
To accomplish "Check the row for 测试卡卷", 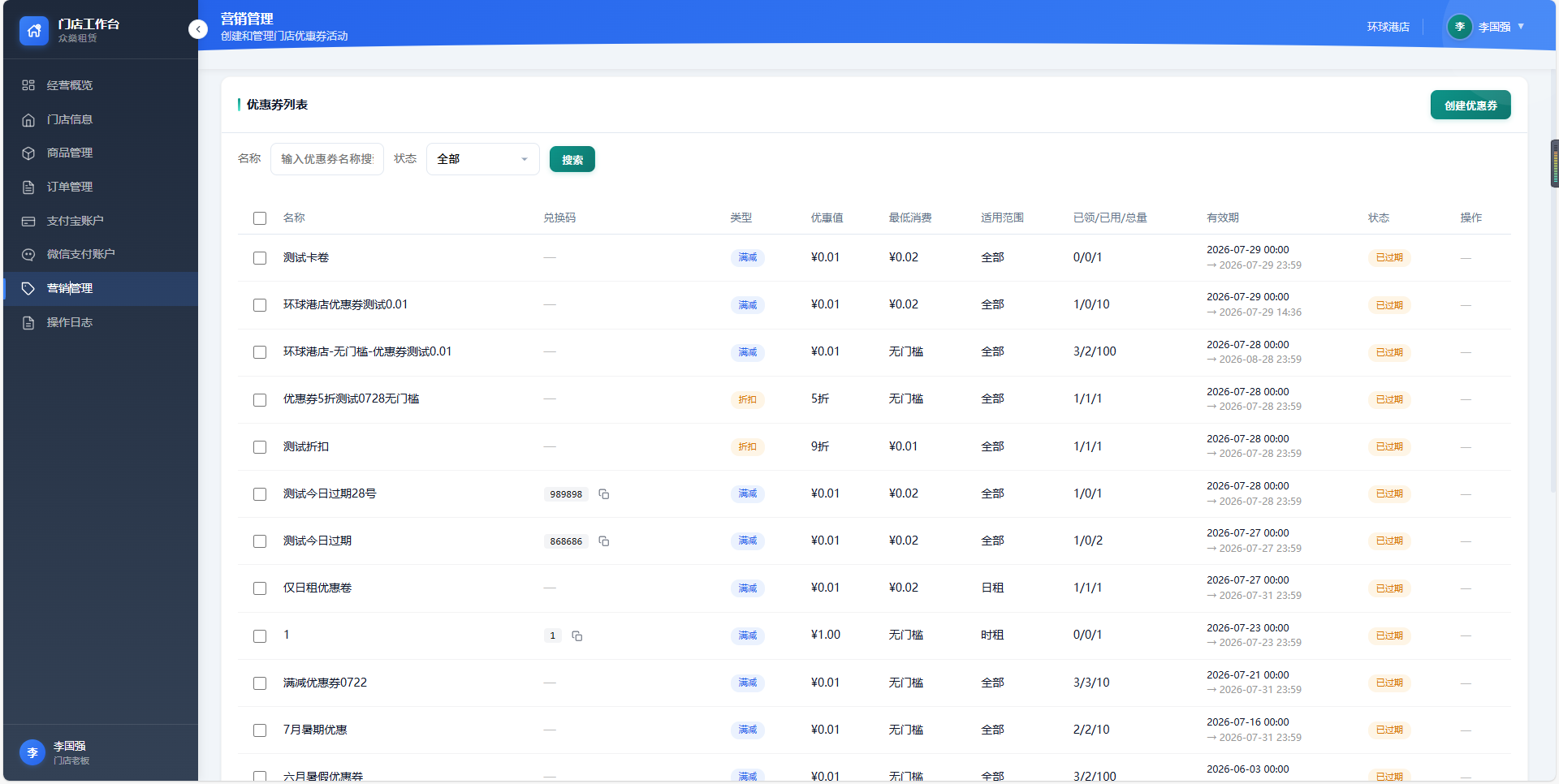I will [260, 258].
